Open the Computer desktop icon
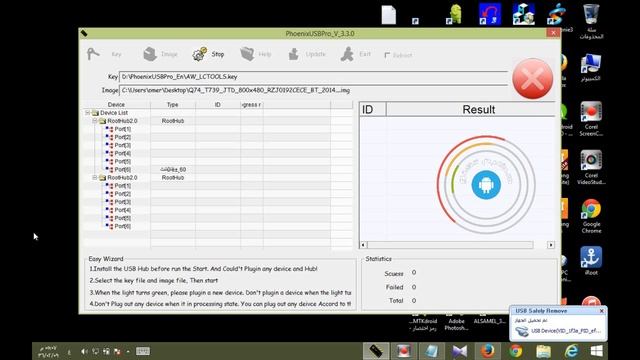Screen dimensions: 640x360 [x=591, y=67]
